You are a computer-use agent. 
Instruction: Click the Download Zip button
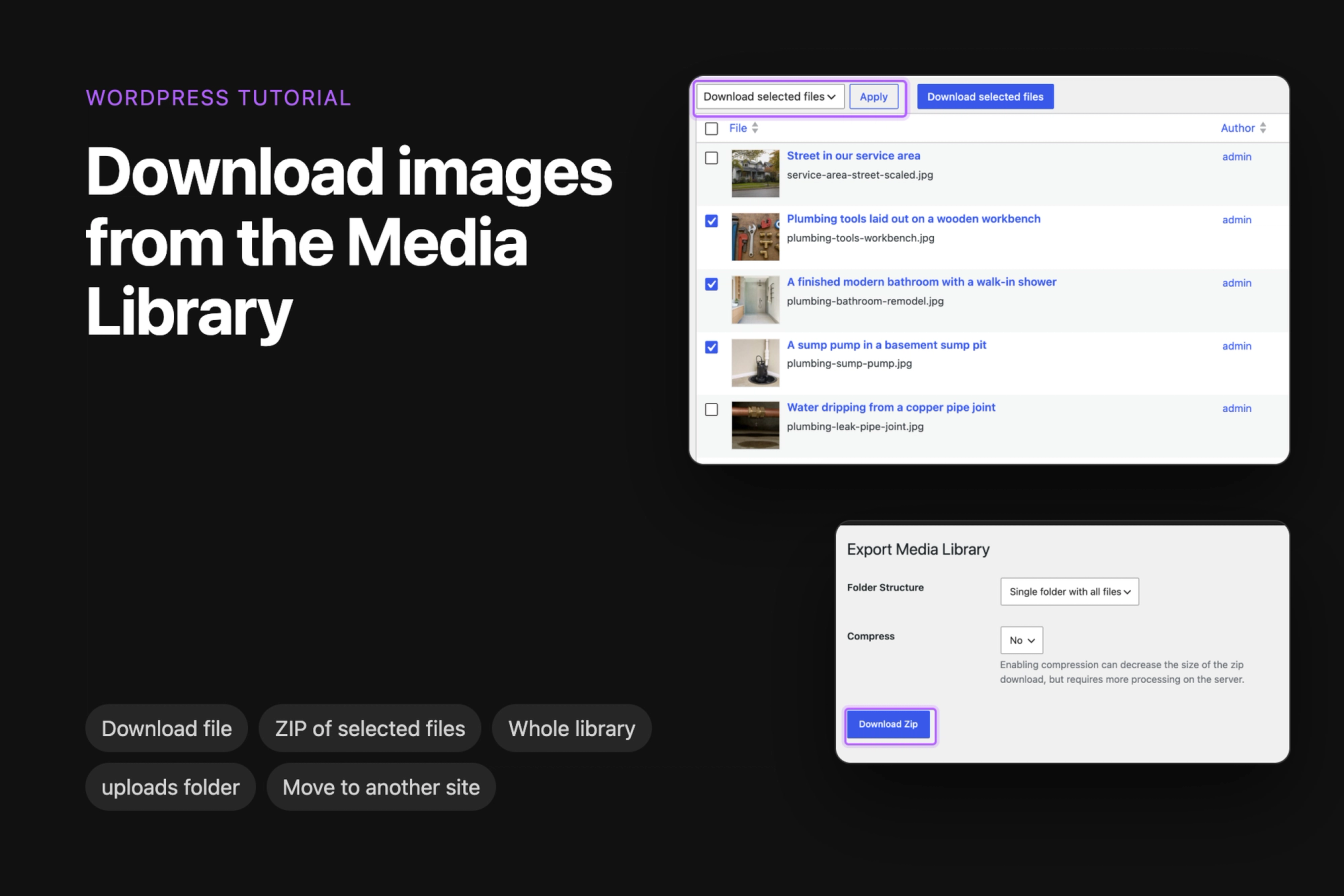pos(888,724)
